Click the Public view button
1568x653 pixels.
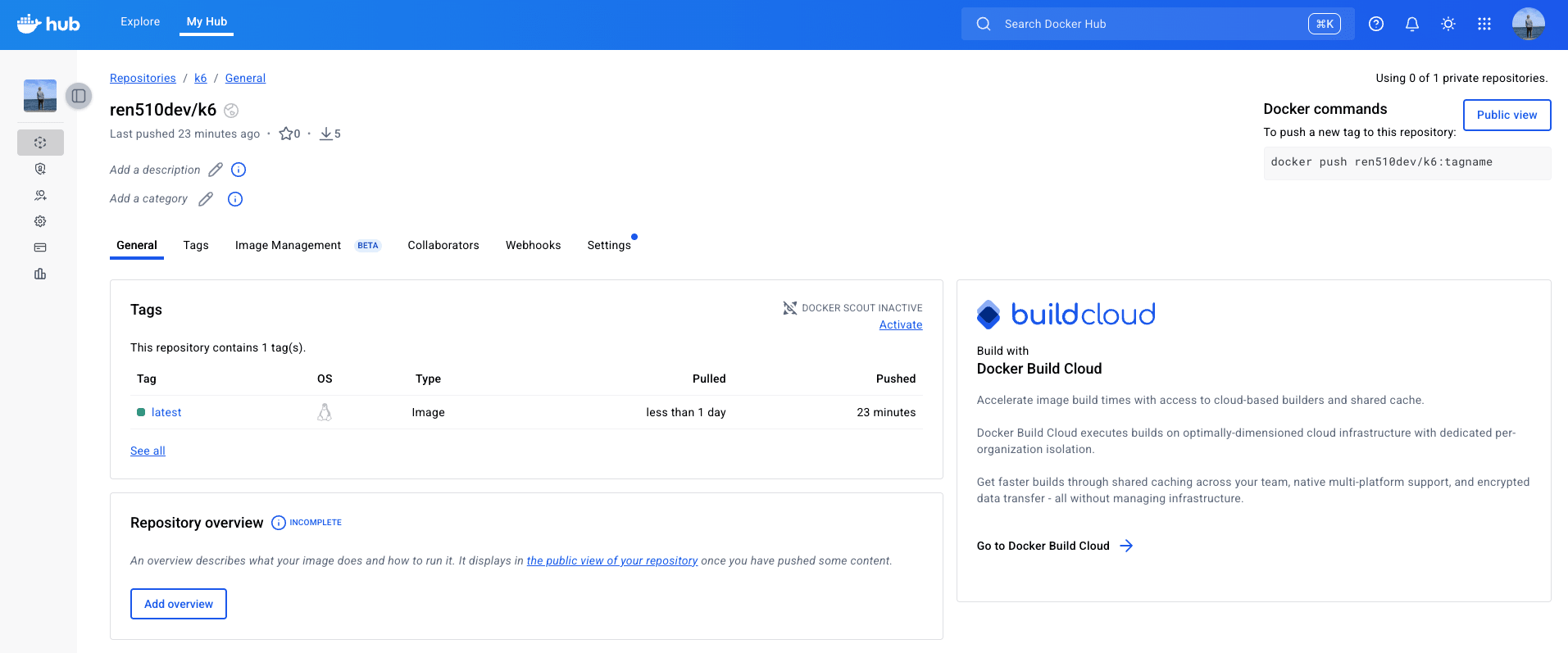point(1507,115)
